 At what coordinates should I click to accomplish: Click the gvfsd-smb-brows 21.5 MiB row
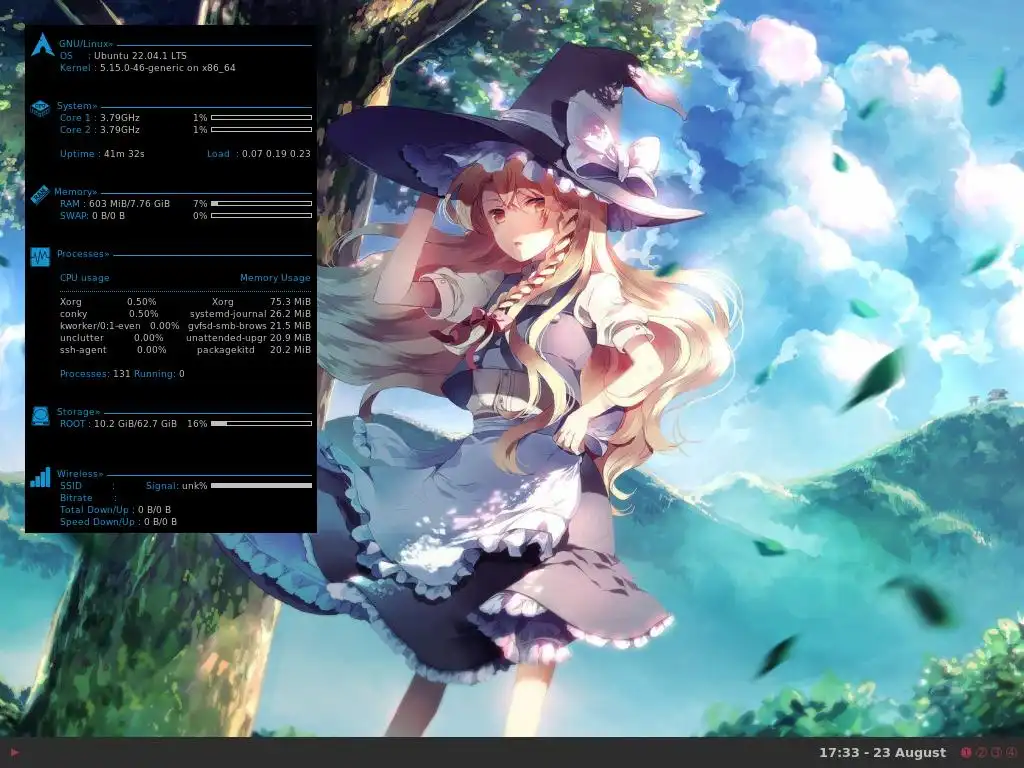click(249, 326)
